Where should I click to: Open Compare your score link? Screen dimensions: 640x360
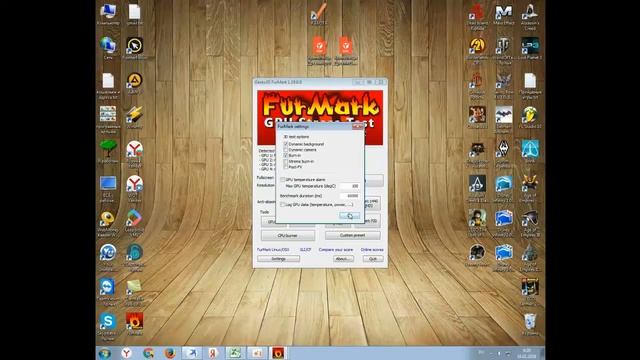coord(336,249)
